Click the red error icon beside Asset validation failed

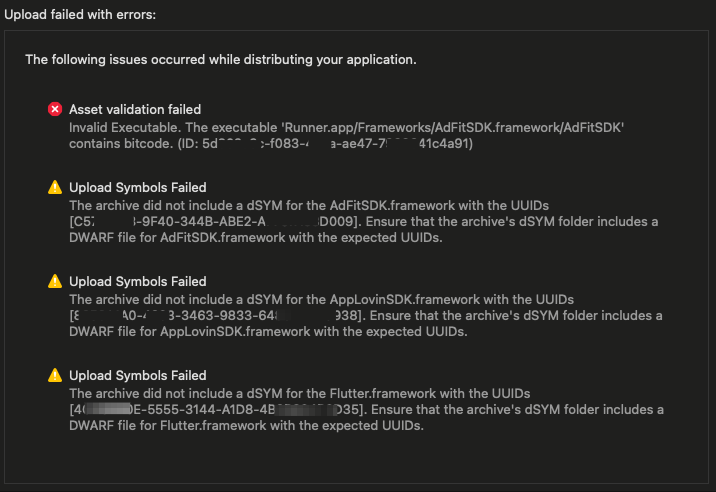pyautogui.click(x=54, y=109)
